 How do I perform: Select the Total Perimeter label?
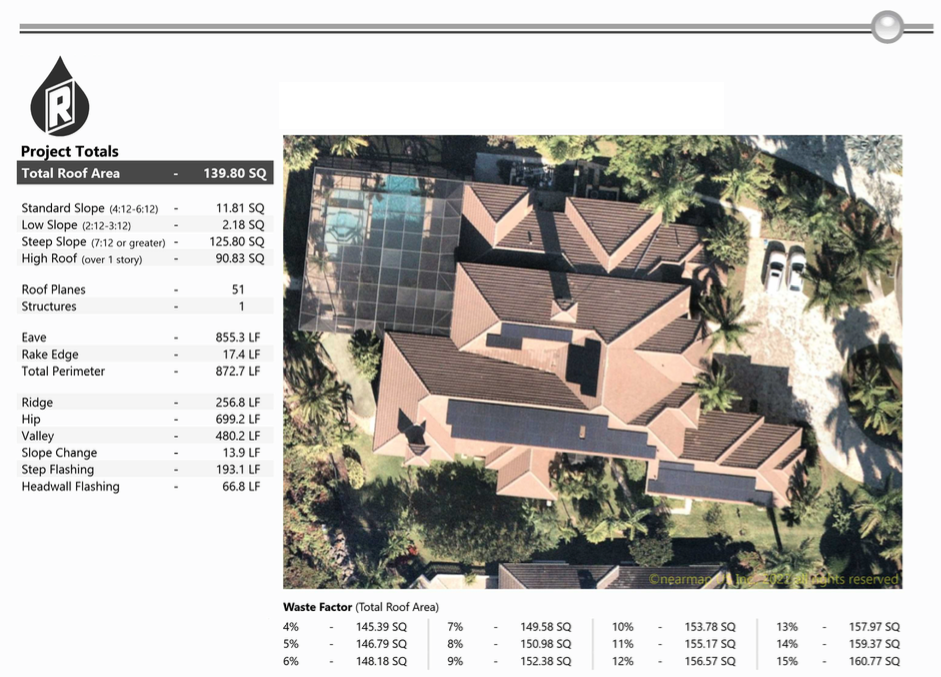coord(63,372)
